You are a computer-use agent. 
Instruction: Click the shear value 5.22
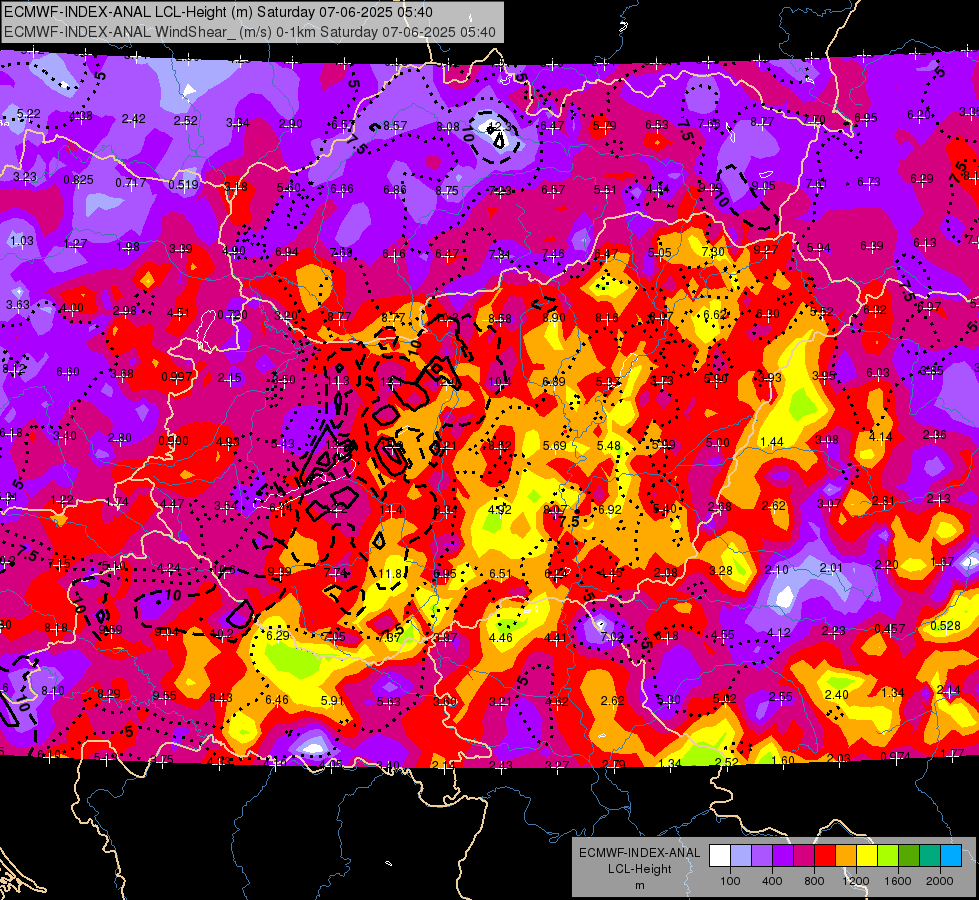[x=29, y=114]
